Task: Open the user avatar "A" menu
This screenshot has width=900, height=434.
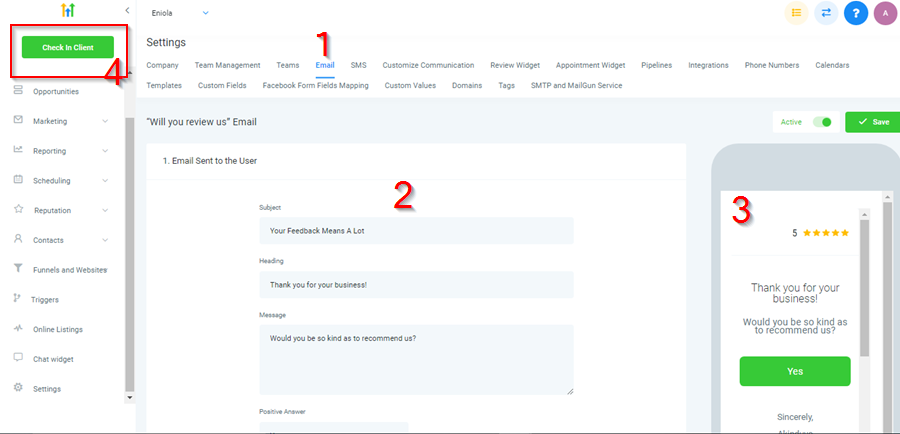Action: 886,13
